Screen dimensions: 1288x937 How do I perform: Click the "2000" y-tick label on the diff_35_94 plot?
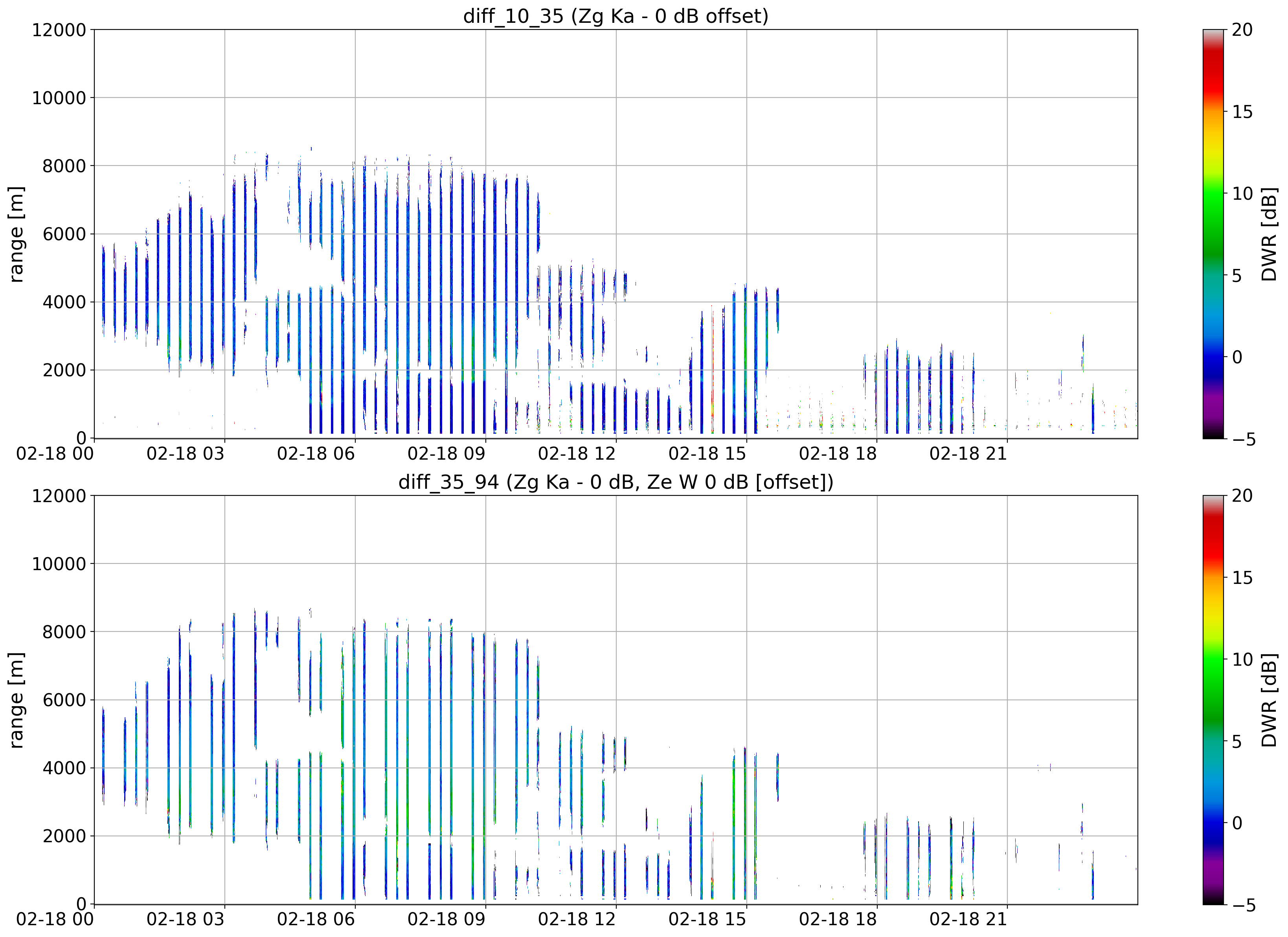tap(64, 836)
